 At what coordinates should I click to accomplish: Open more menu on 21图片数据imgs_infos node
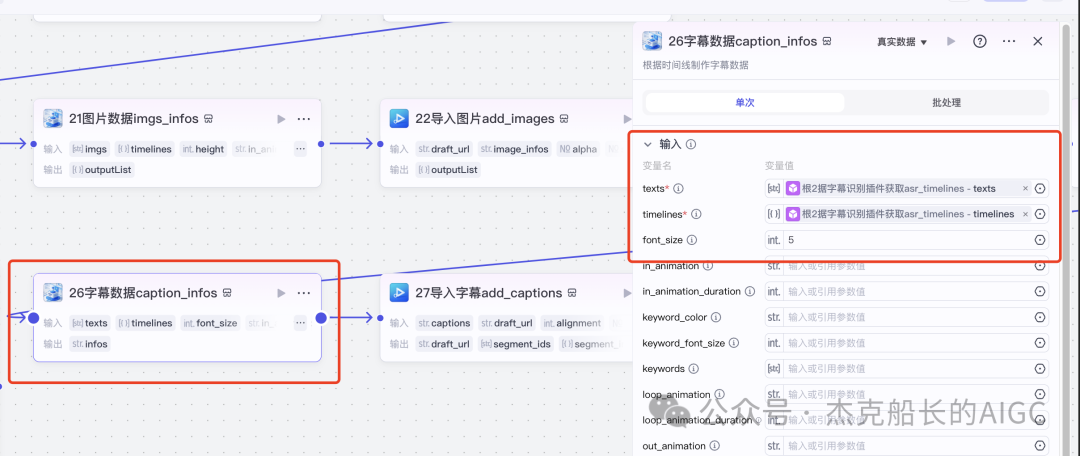(304, 119)
